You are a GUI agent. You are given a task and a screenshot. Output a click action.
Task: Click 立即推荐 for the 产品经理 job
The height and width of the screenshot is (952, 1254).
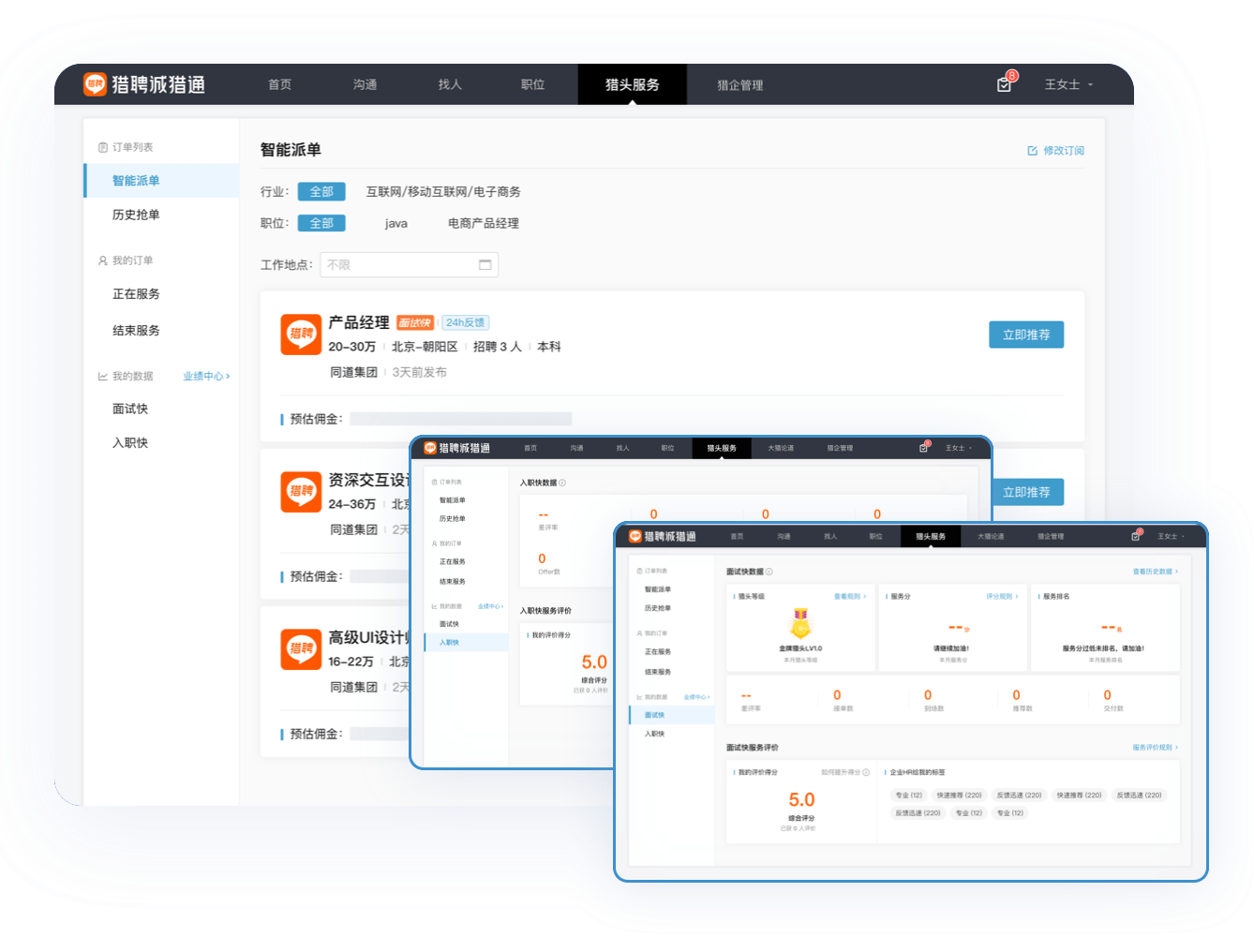pos(1025,335)
